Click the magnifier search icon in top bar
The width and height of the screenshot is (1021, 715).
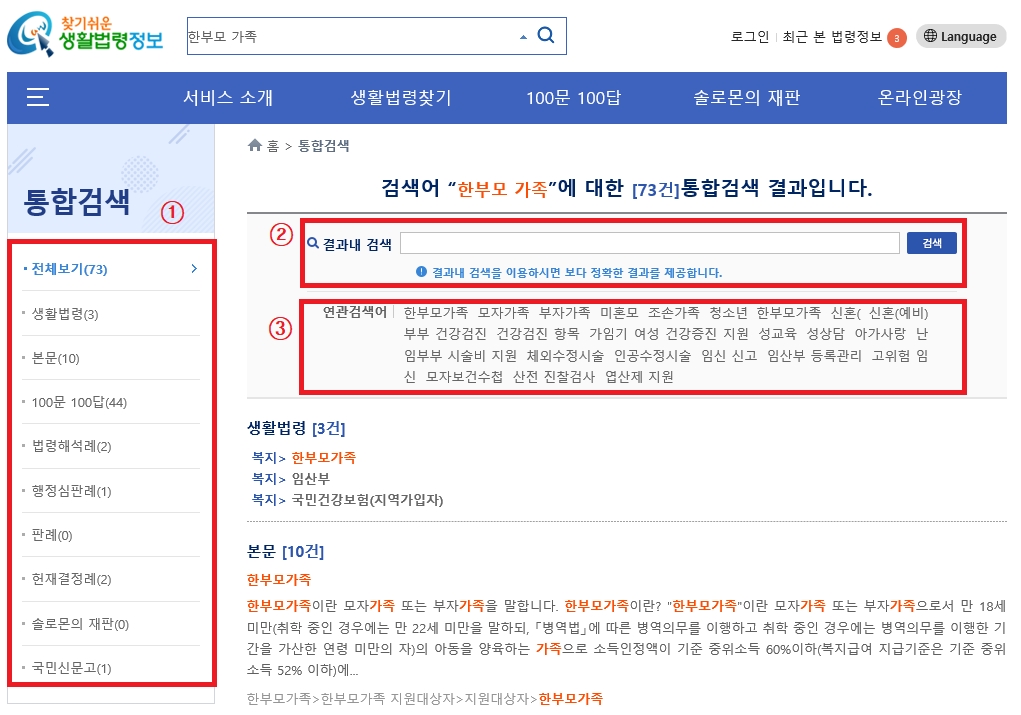pyautogui.click(x=546, y=36)
